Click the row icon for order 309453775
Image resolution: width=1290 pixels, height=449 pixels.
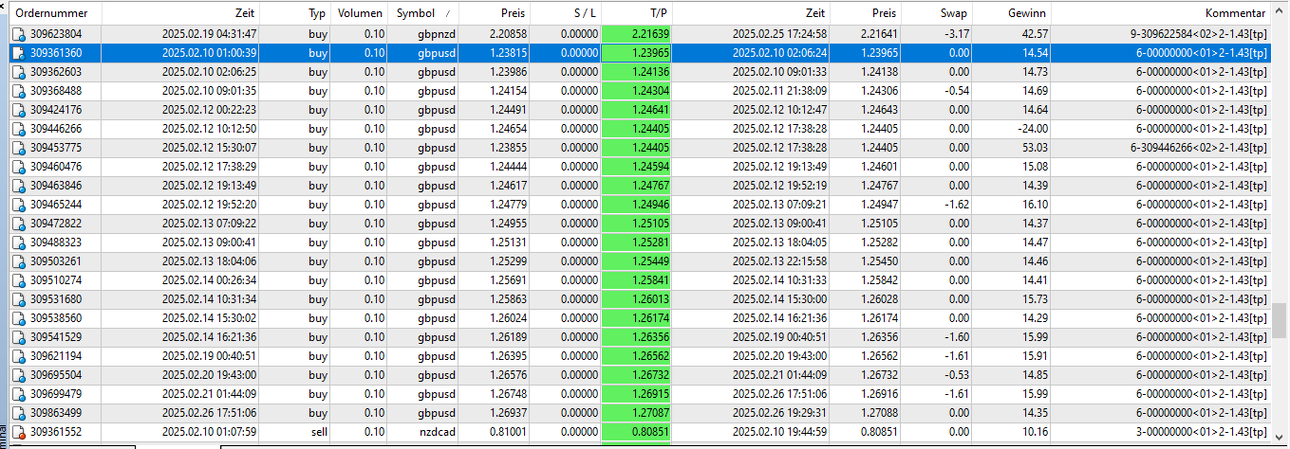18,148
